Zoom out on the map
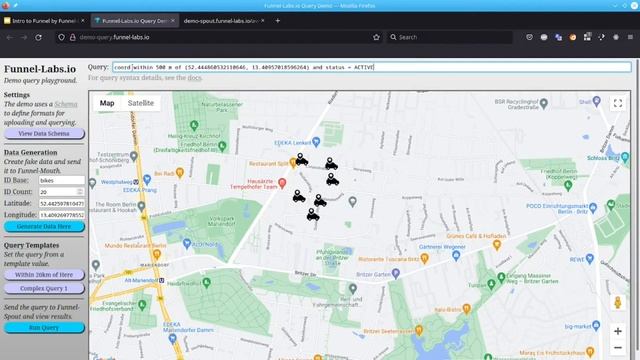This screenshot has width=640, height=360. coord(618,348)
